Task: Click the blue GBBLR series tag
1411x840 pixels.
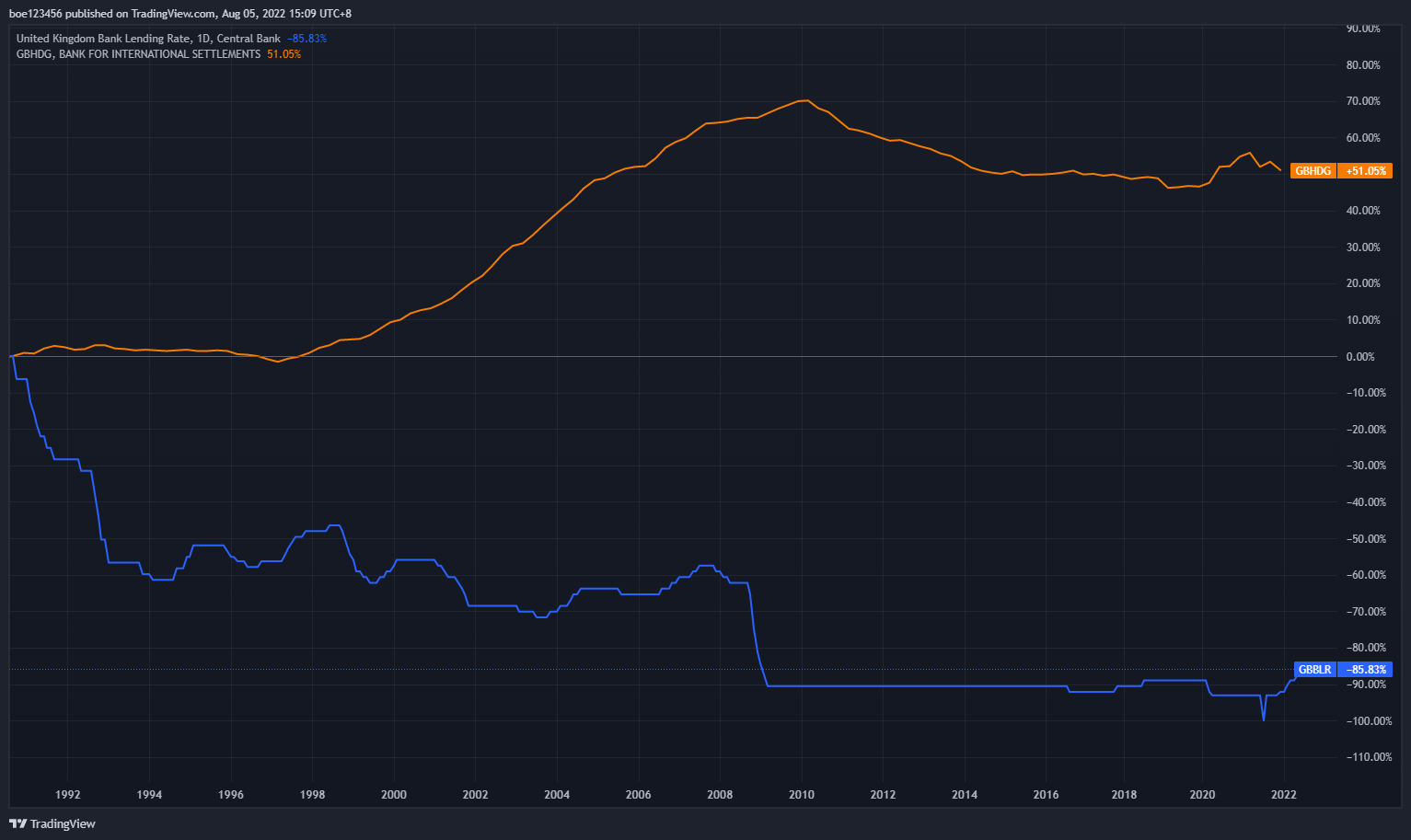Action: pyautogui.click(x=1314, y=670)
